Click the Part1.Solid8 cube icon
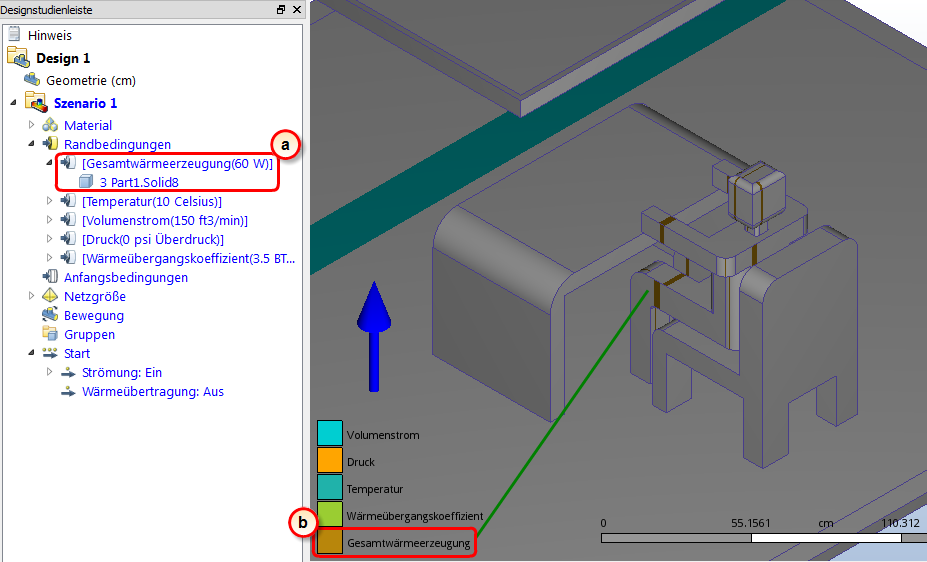The height and width of the screenshot is (562, 927). 86,181
